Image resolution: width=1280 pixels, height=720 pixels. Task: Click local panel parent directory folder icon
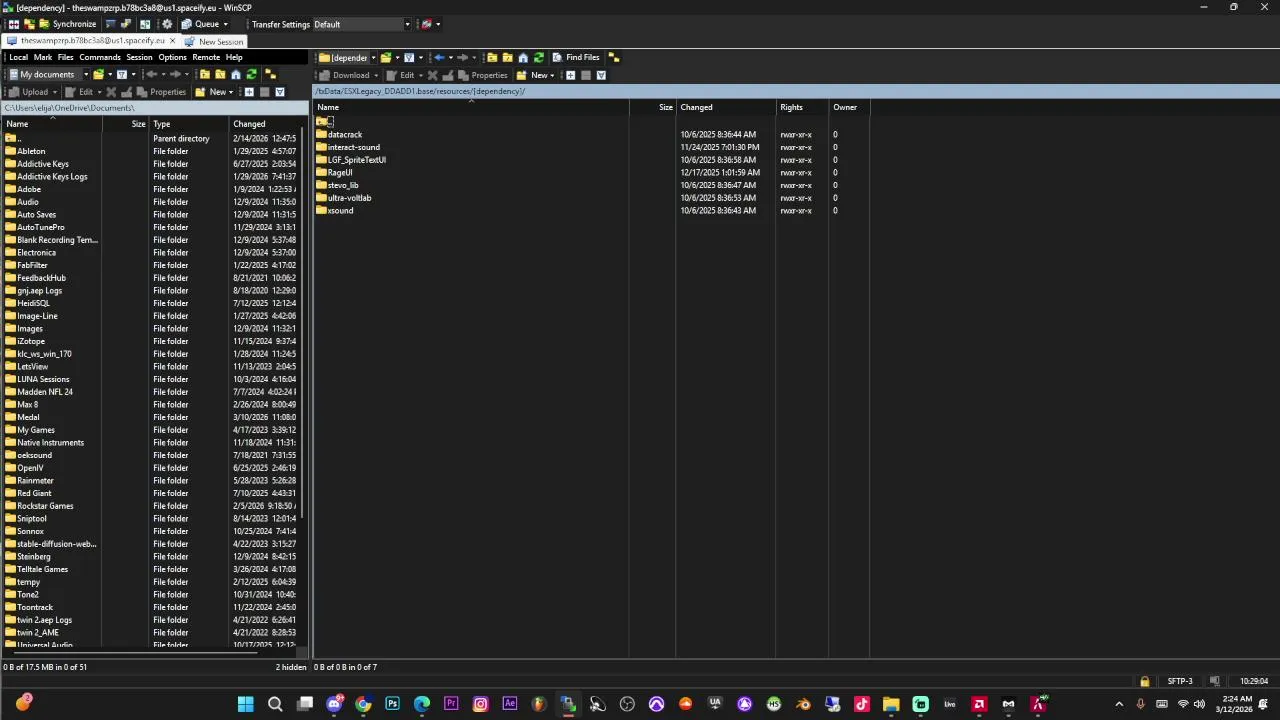pyautogui.click(x=204, y=74)
